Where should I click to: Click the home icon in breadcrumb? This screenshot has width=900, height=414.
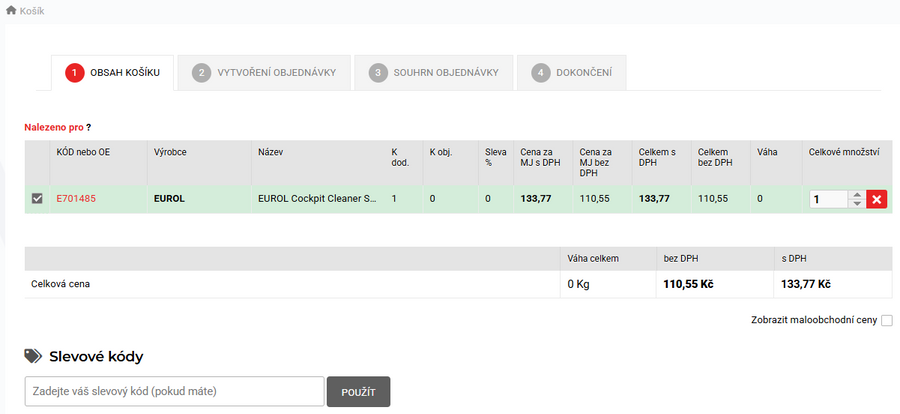11,11
